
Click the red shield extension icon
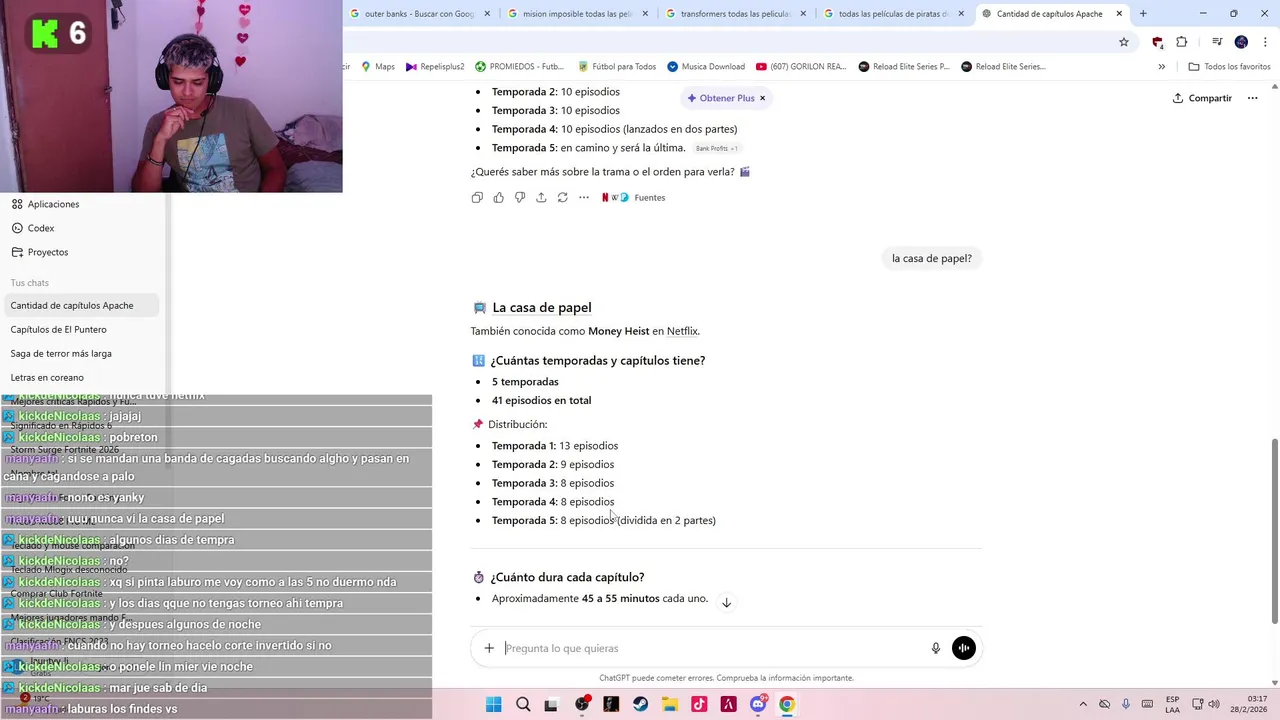[x=1157, y=42]
